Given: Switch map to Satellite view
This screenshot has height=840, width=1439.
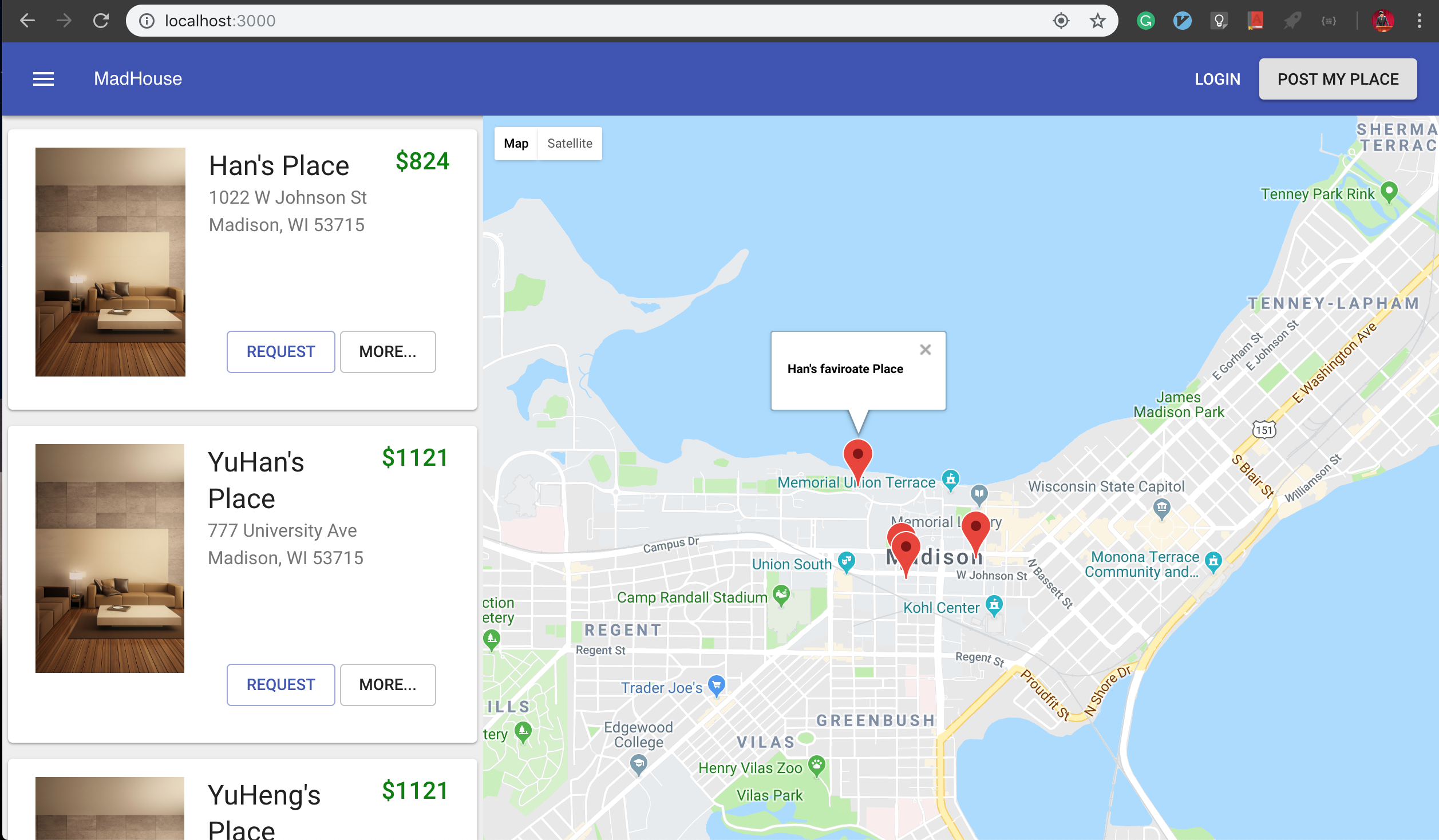Looking at the screenshot, I should click(570, 144).
